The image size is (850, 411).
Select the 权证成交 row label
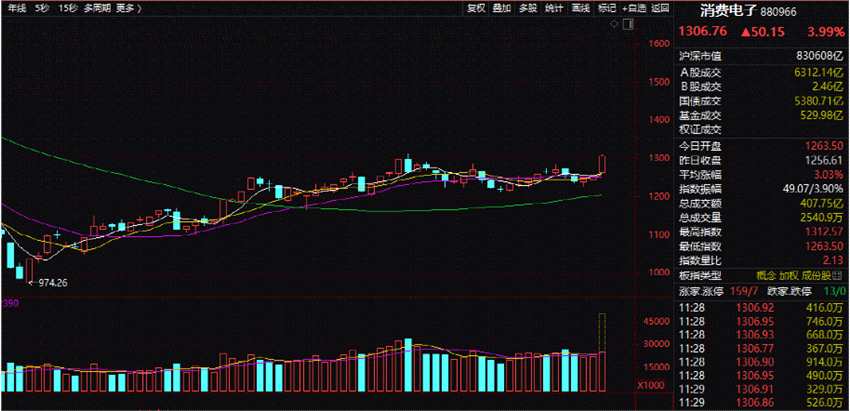coord(701,130)
